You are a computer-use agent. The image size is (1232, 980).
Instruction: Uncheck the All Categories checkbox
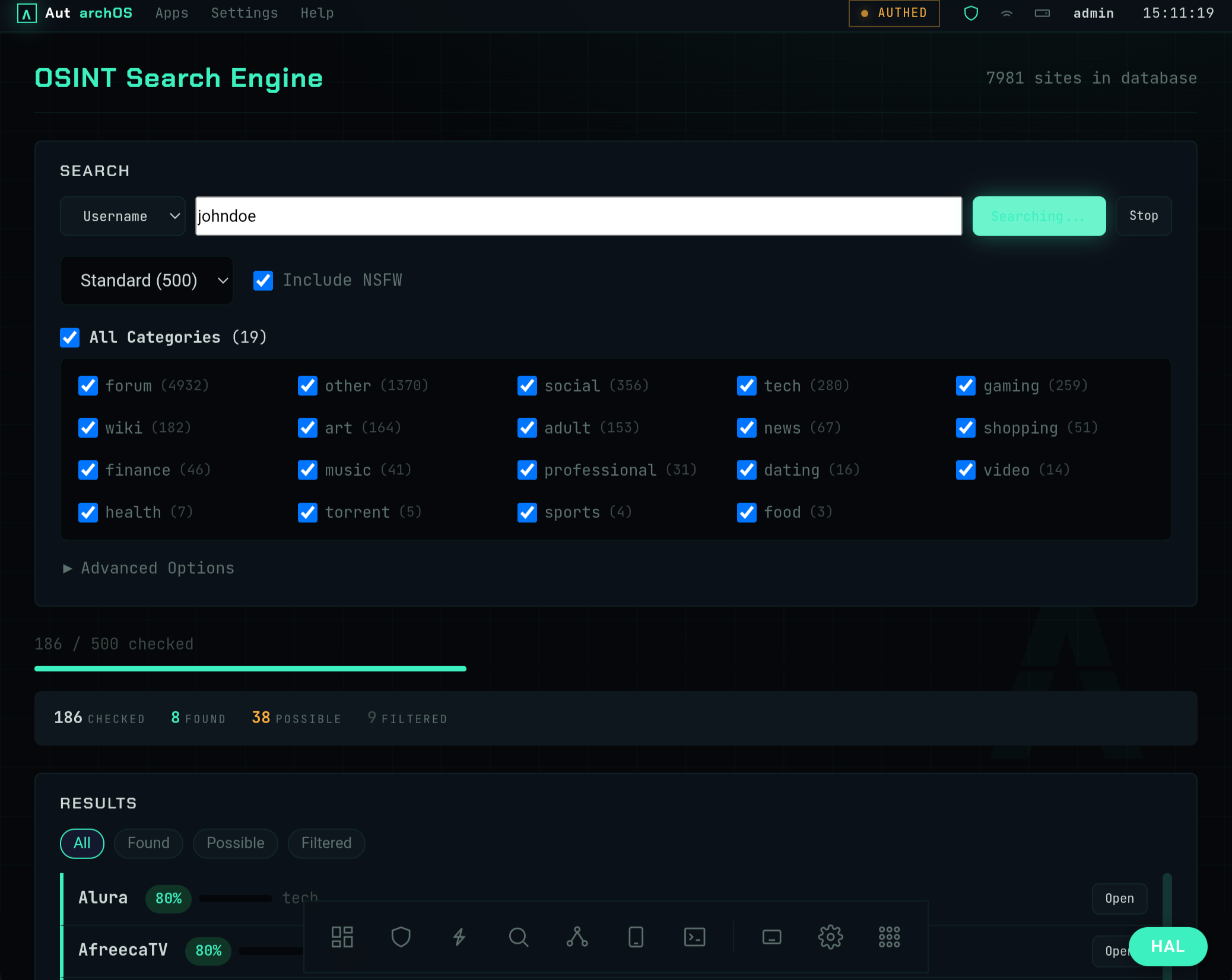tap(69, 338)
